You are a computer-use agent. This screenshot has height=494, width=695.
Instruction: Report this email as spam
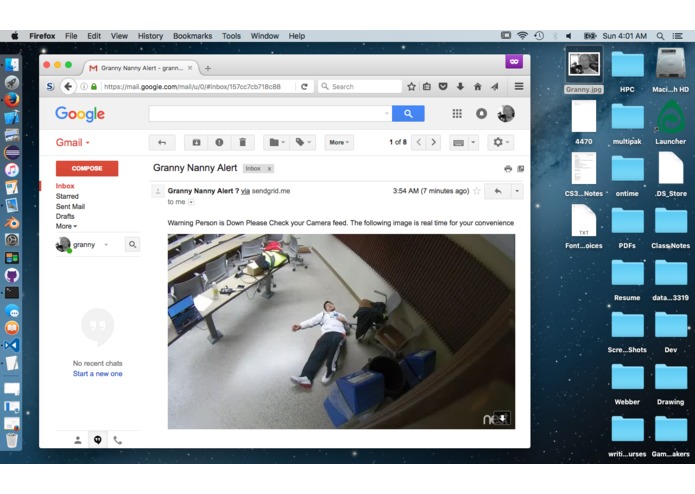pyautogui.click(x=219, y=142)
